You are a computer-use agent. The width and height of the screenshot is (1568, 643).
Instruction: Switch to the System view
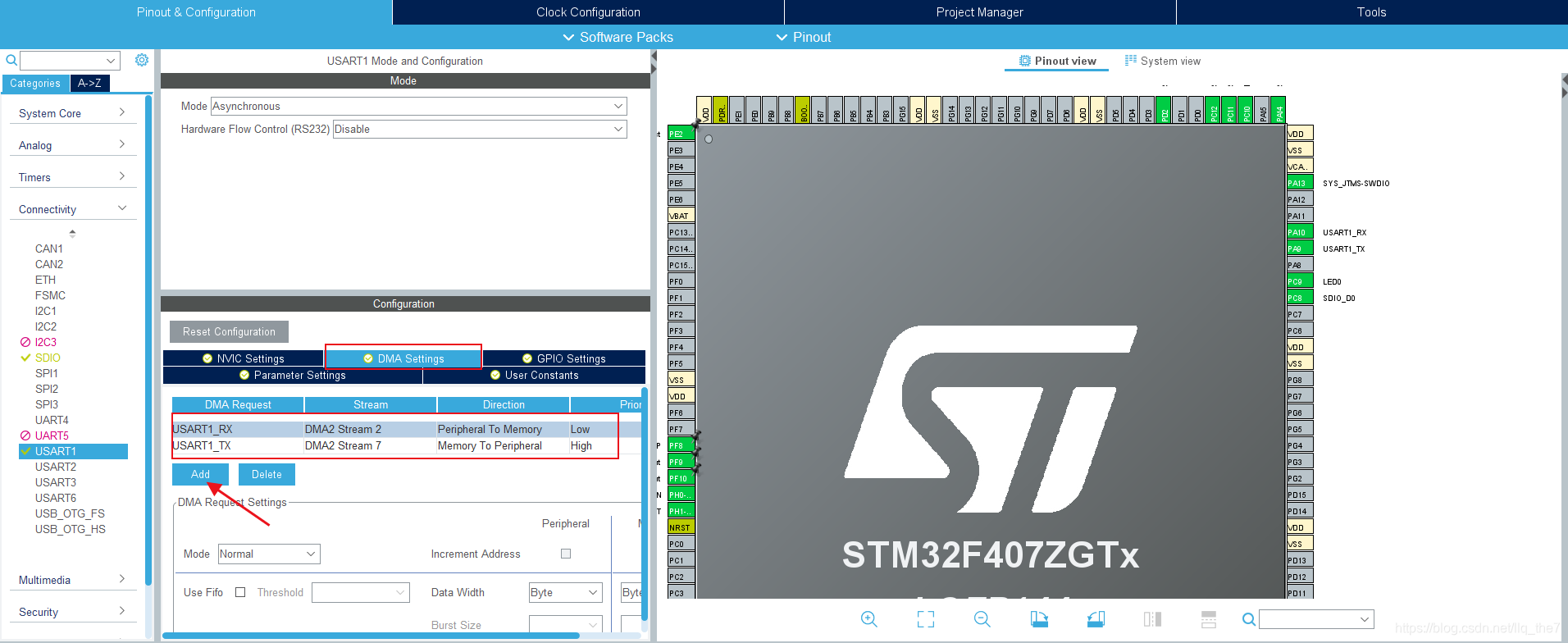coord(1163,61)
